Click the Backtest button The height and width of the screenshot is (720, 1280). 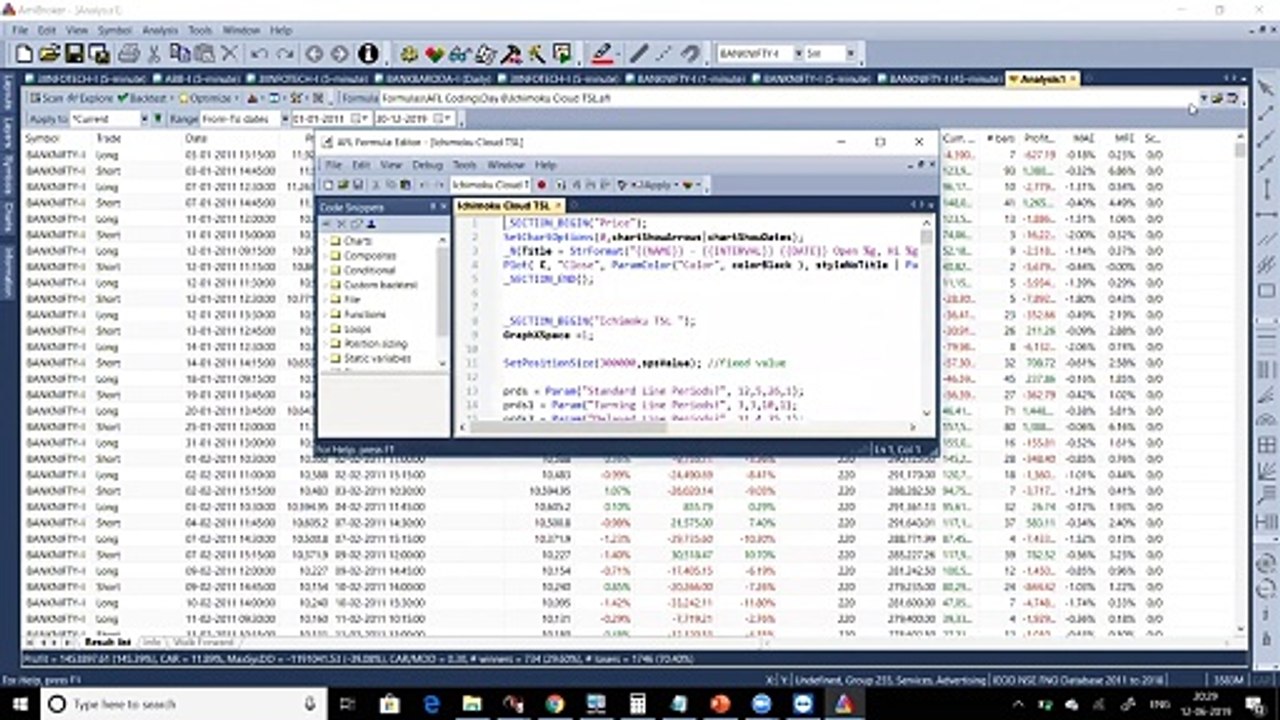[x=142, y=98]
